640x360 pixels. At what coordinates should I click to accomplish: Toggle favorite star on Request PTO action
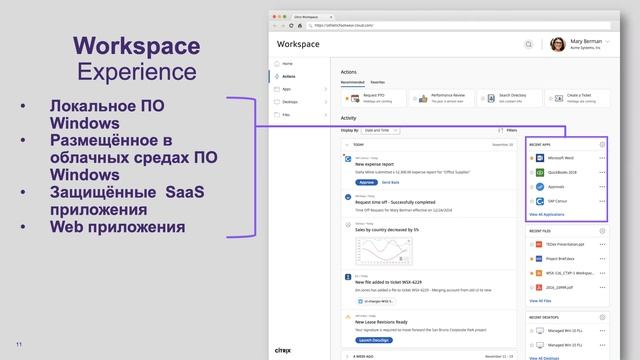pos(347,98)
